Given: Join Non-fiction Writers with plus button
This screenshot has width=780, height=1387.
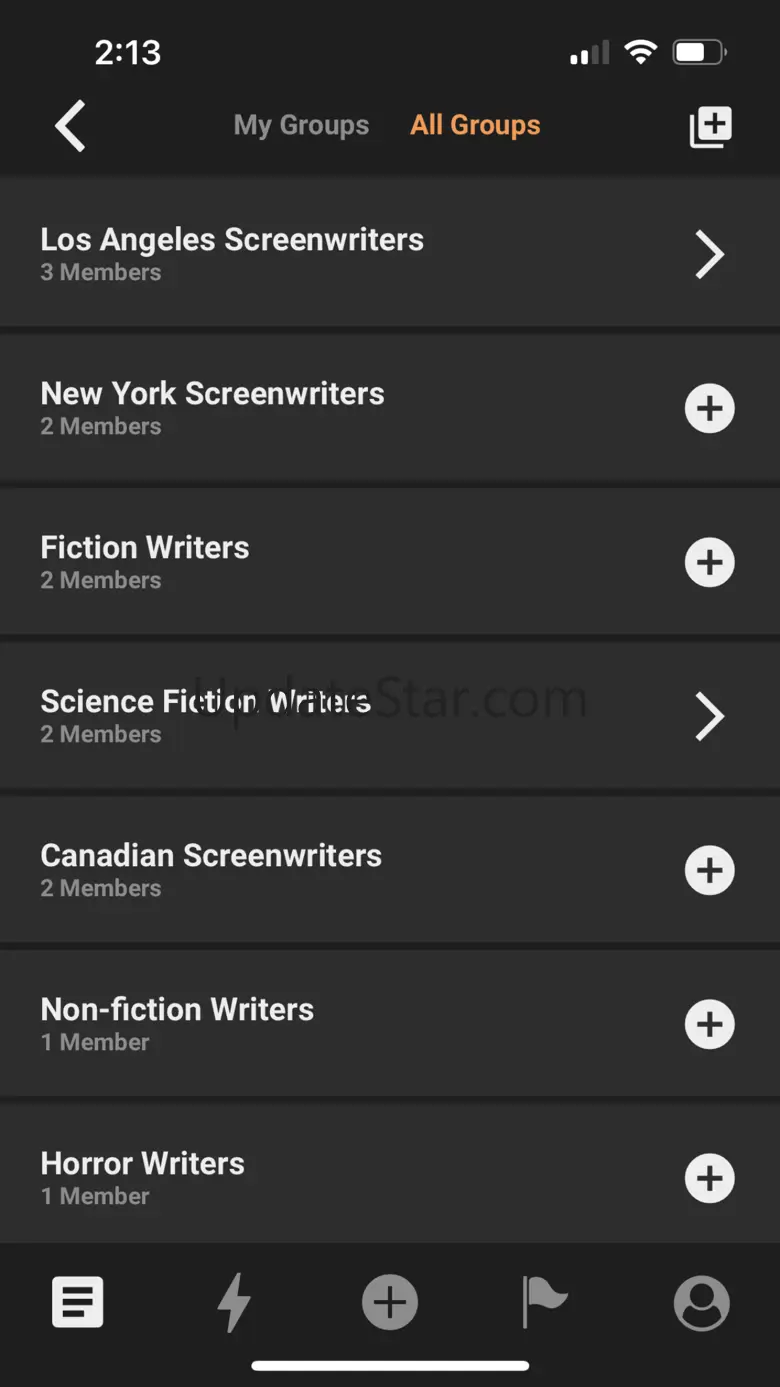Looking at the screenshot, I should click(x=709, y=1024).
